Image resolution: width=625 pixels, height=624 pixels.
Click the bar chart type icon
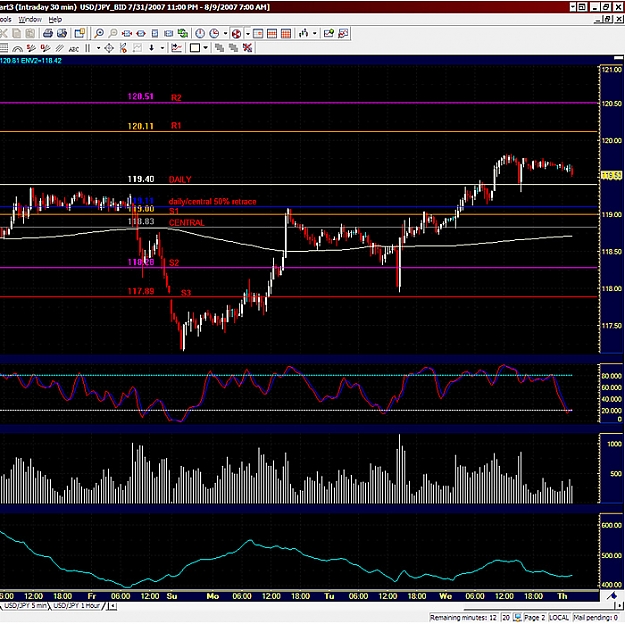point(304,33)
